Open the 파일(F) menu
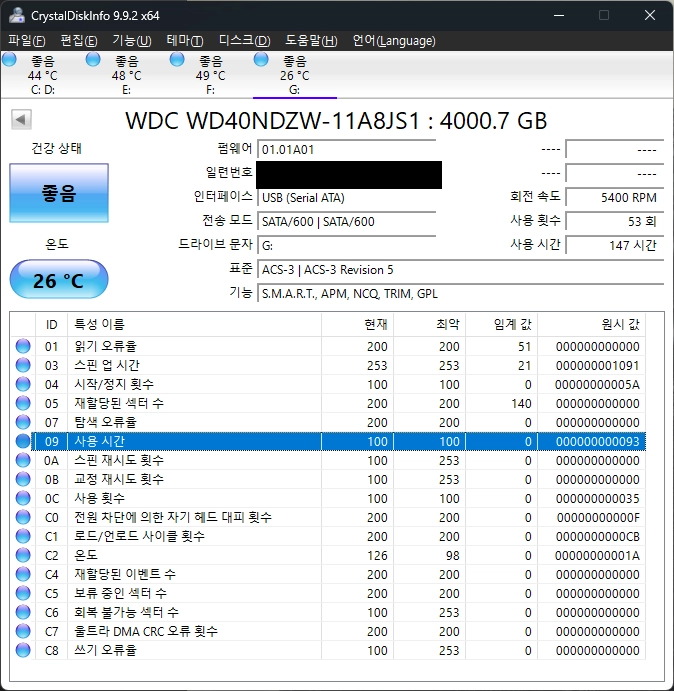This screenshot has width=674, height=691. pyautogui.click(x=26, y=41)
